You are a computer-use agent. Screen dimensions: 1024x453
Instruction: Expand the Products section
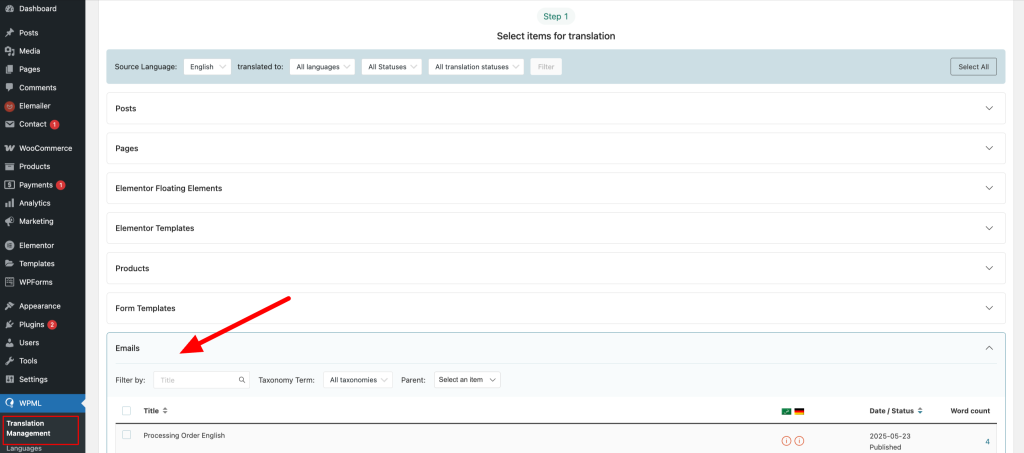[556, 268]
